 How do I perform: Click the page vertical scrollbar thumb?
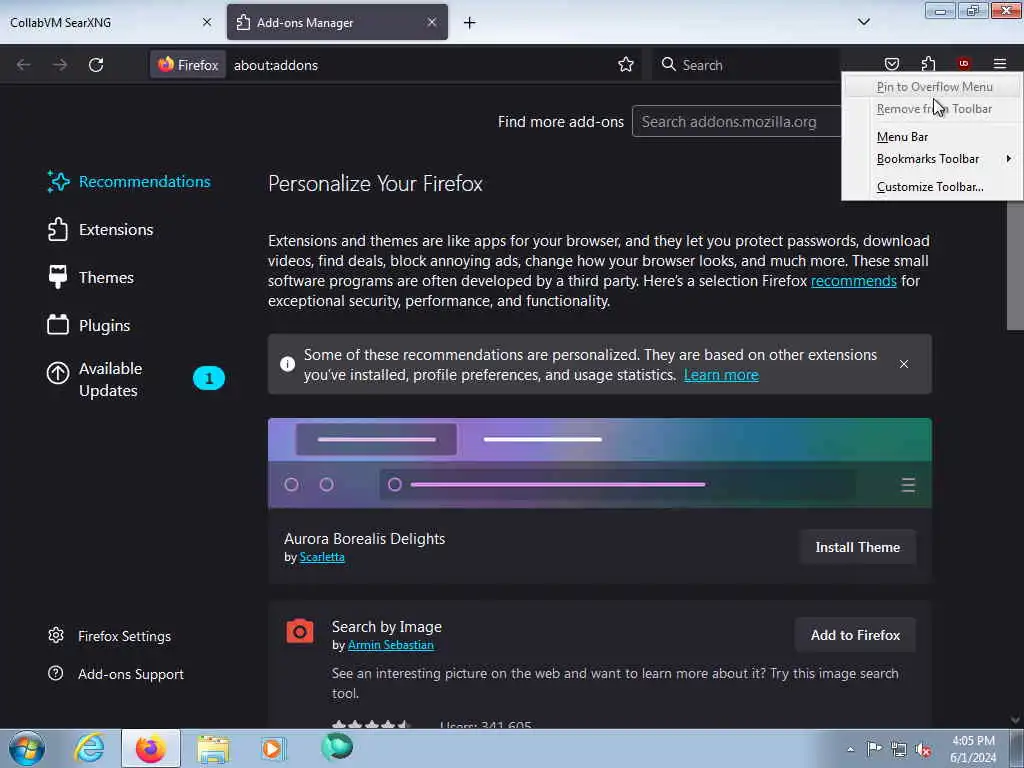point(1015,266)
